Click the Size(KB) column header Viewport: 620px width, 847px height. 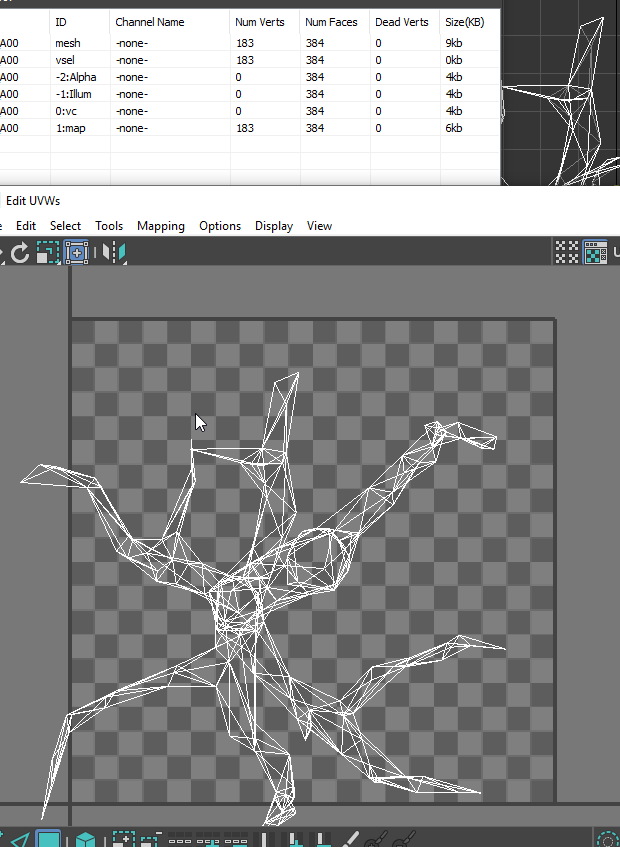click(470, 22)
